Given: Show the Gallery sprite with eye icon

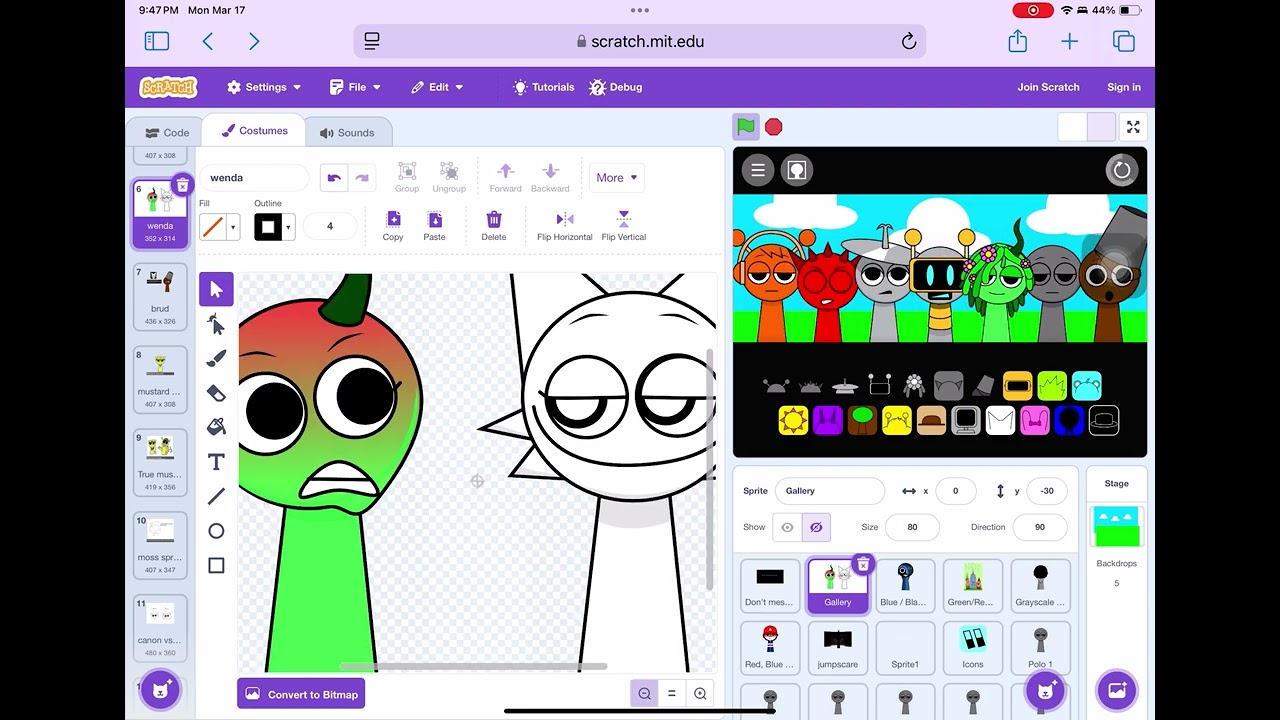Looking at the screenshot, I should [x=787, y=527].
